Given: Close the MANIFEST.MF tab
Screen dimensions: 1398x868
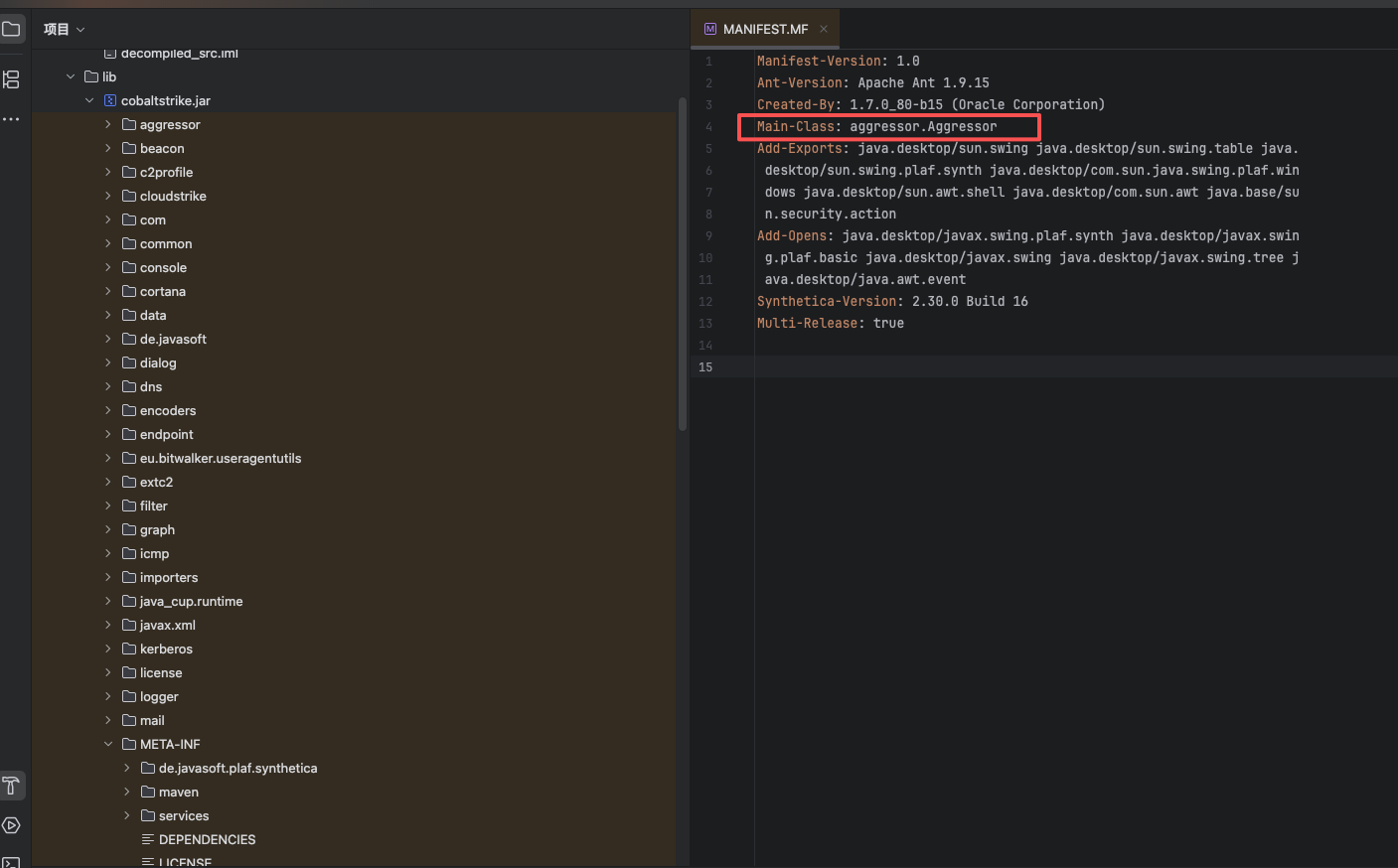Looking at the screenshot, I should tap(824, 29).
